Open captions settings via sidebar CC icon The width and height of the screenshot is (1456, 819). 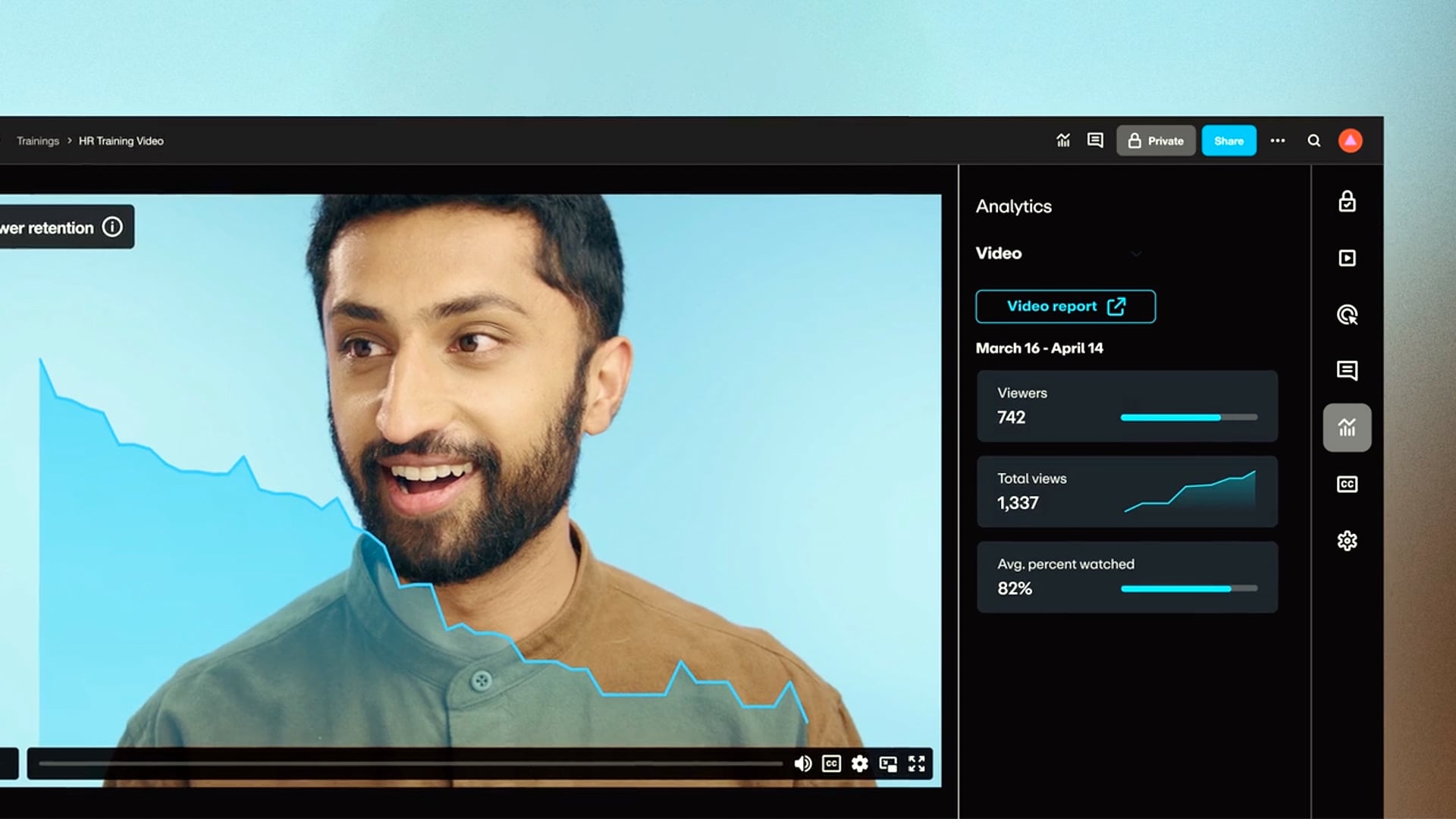point(1347,484)
